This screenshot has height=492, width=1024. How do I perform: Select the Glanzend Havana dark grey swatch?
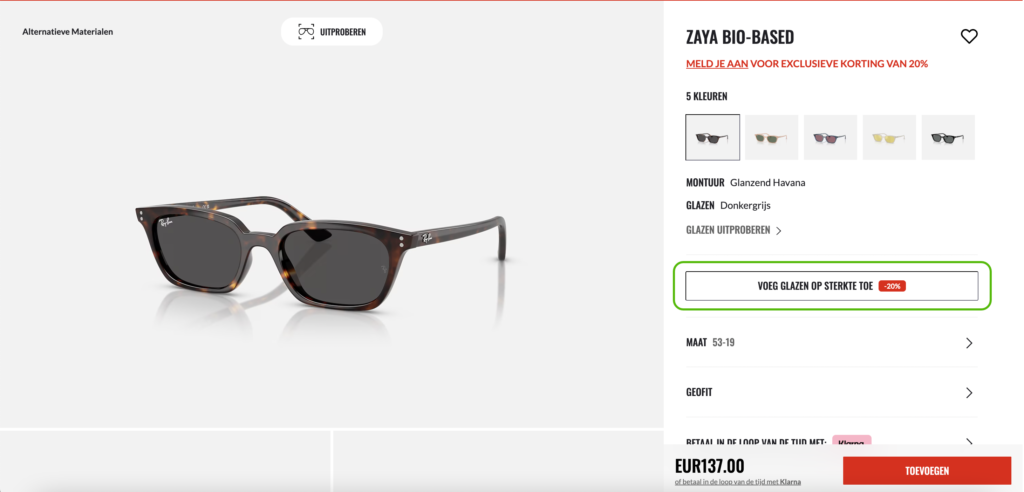[x=712, y=137]
